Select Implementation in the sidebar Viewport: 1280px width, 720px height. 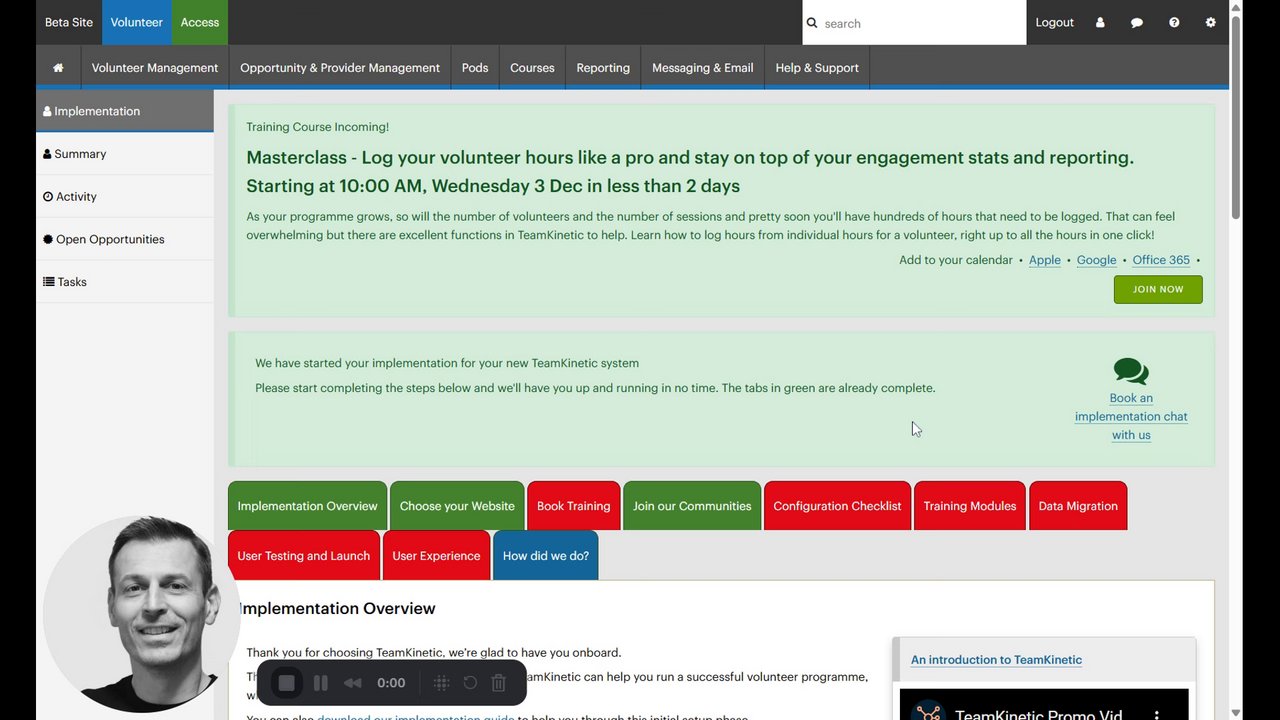125,111
